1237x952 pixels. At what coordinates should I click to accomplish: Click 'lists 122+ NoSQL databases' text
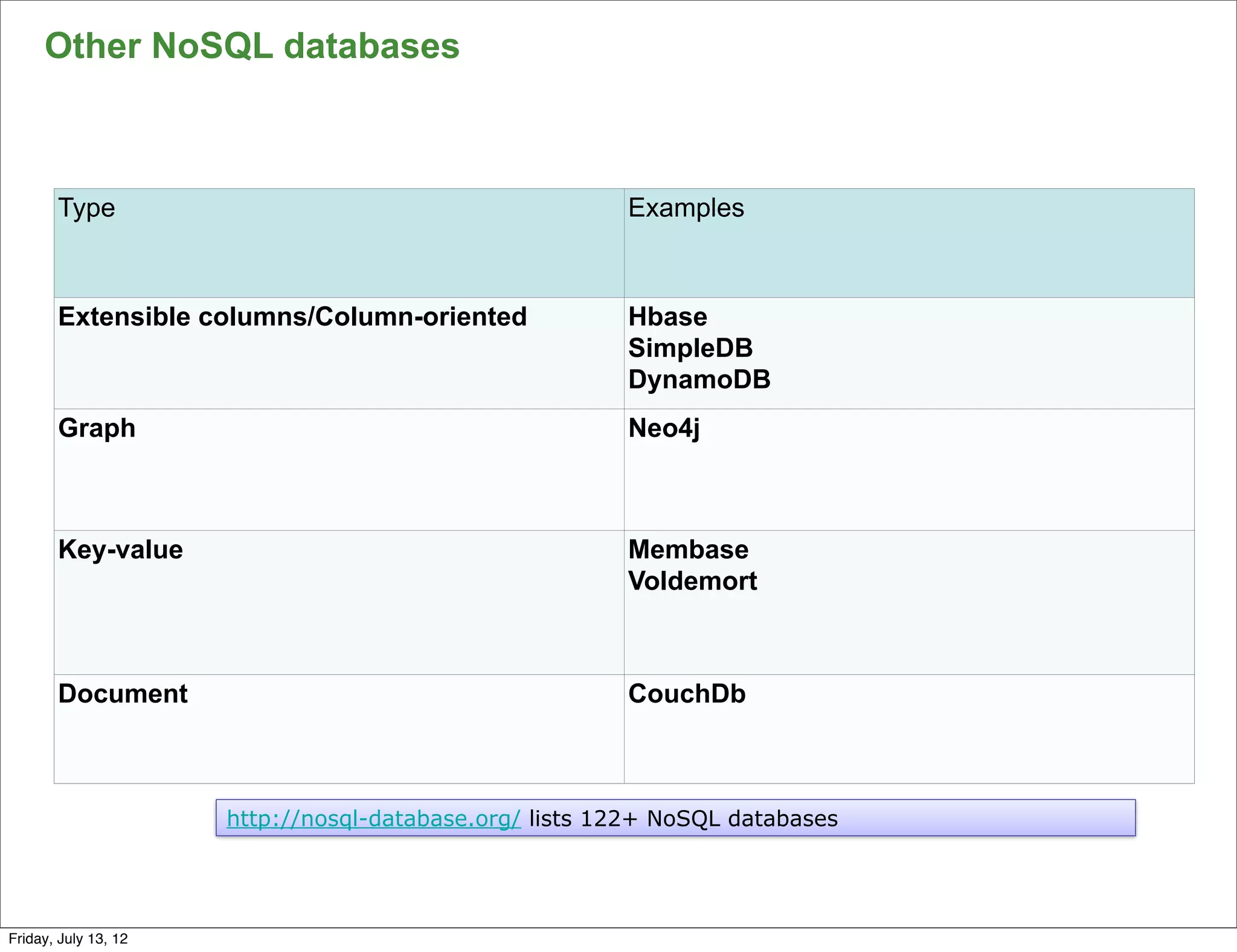pyautogui.click(x=684, y=819)
